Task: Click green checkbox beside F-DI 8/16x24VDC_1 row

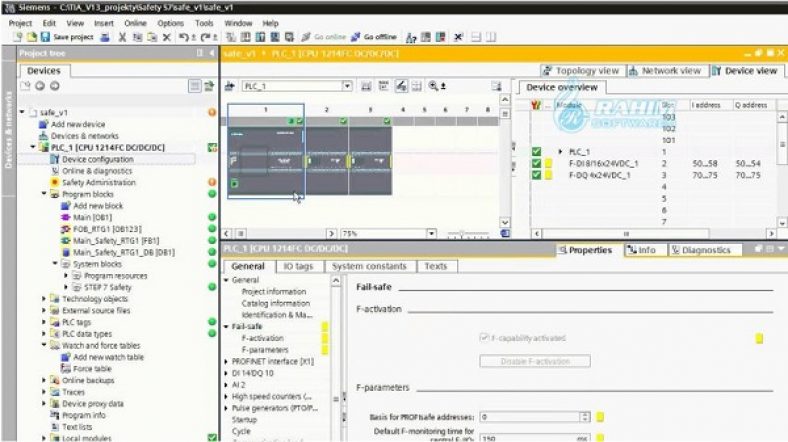Action: 536,163
